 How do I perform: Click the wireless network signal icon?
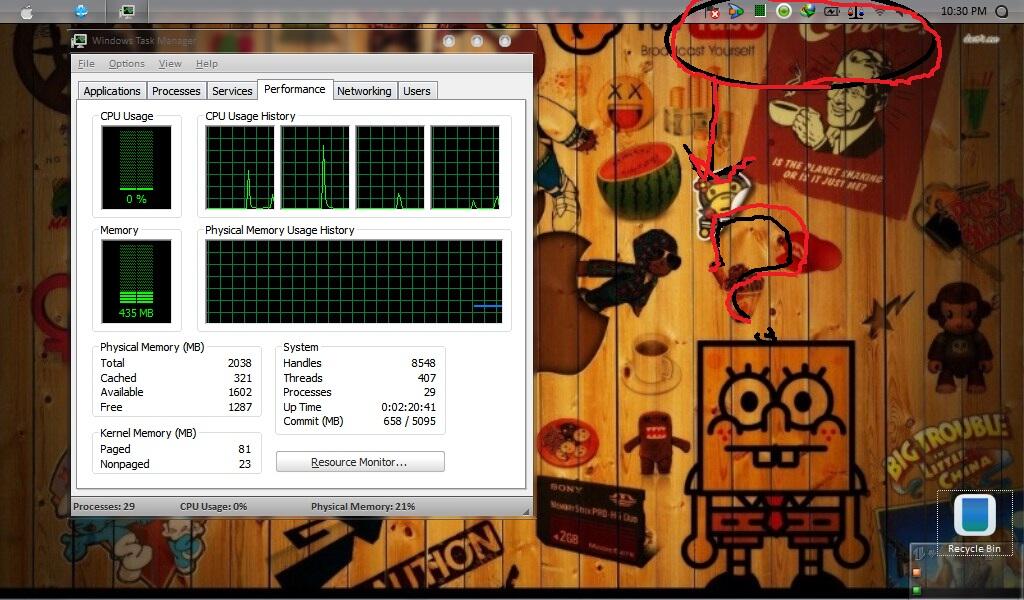[x=880, y=11]
